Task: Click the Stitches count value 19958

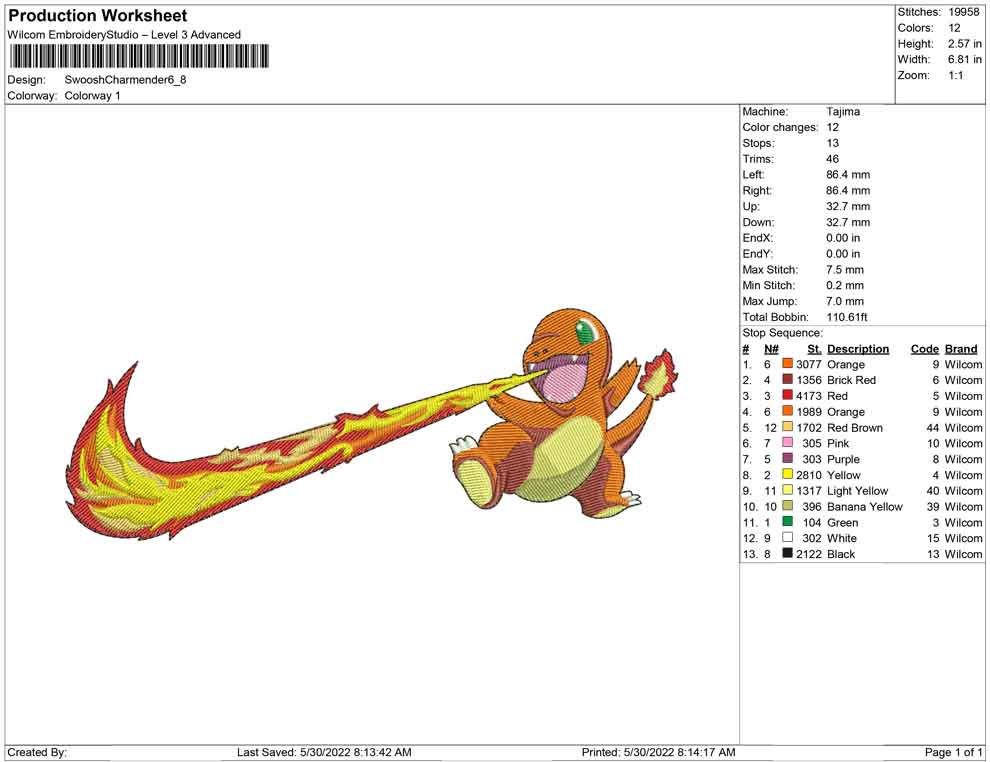Action: click(965, 12)
